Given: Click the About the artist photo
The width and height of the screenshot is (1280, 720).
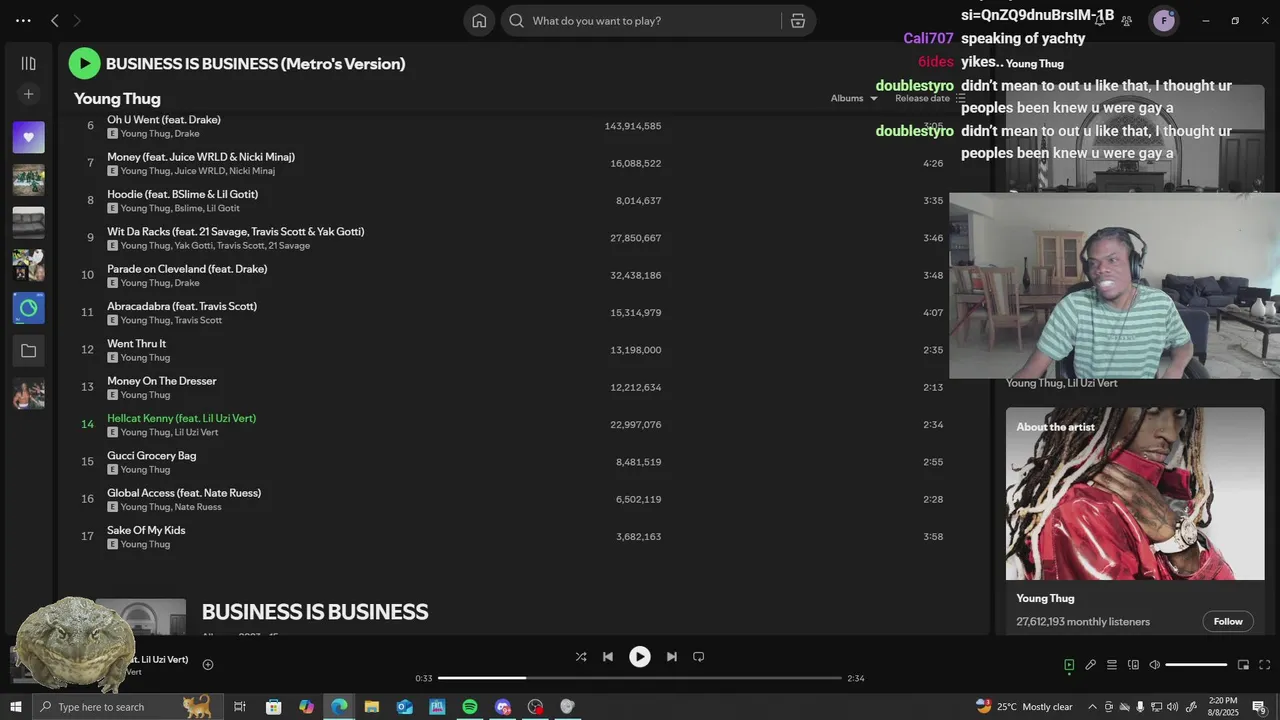Looking at the screenshot, I should 1135,493.
